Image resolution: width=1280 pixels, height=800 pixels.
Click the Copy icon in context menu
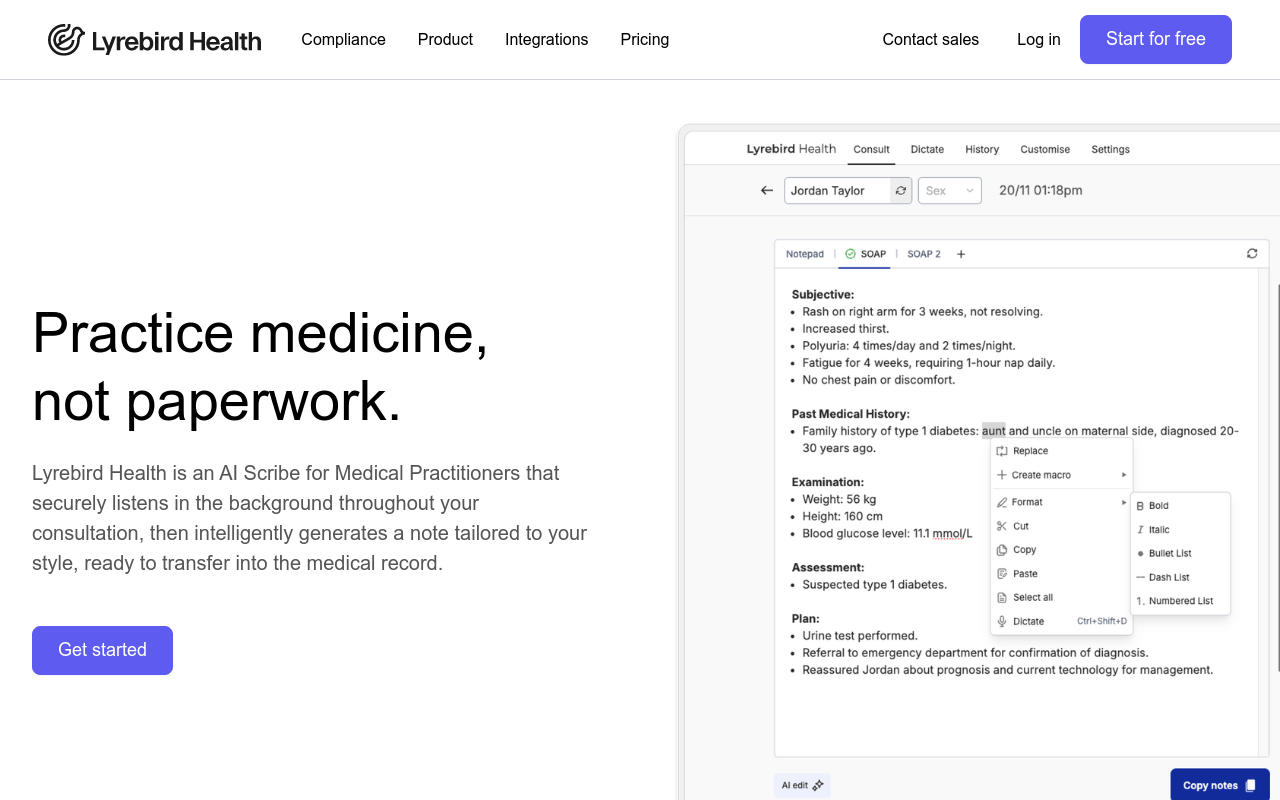1002,550
